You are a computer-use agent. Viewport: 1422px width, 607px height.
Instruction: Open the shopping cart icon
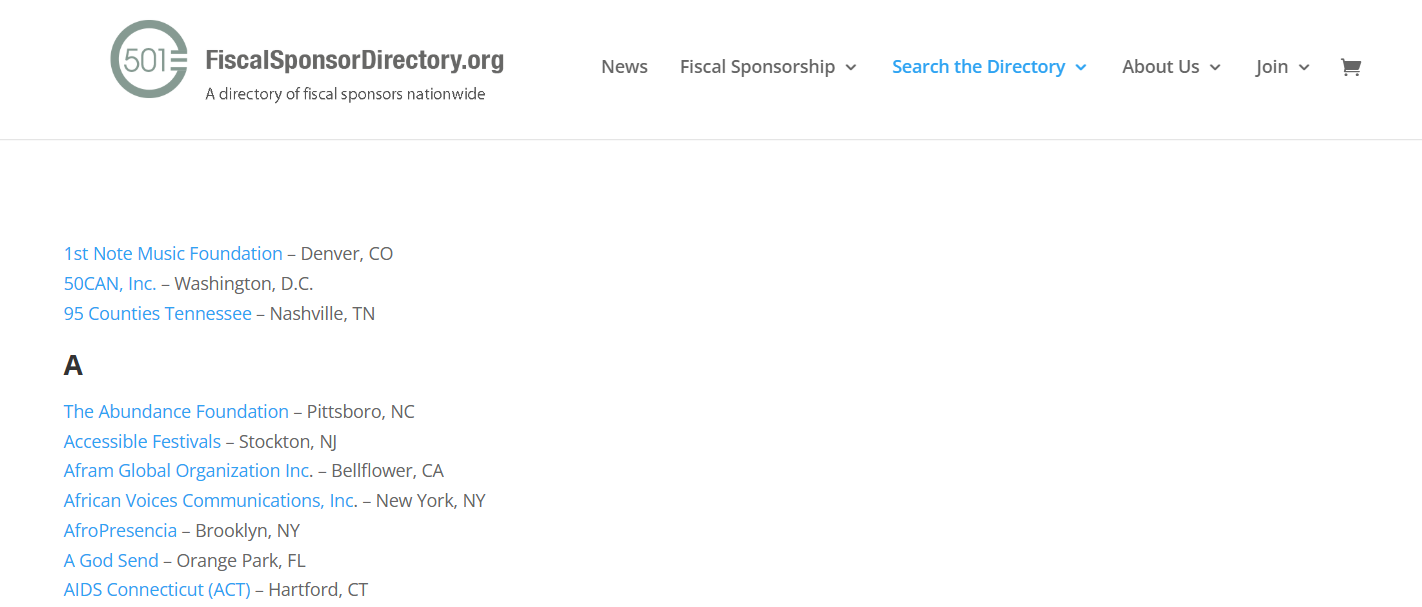1350,67
